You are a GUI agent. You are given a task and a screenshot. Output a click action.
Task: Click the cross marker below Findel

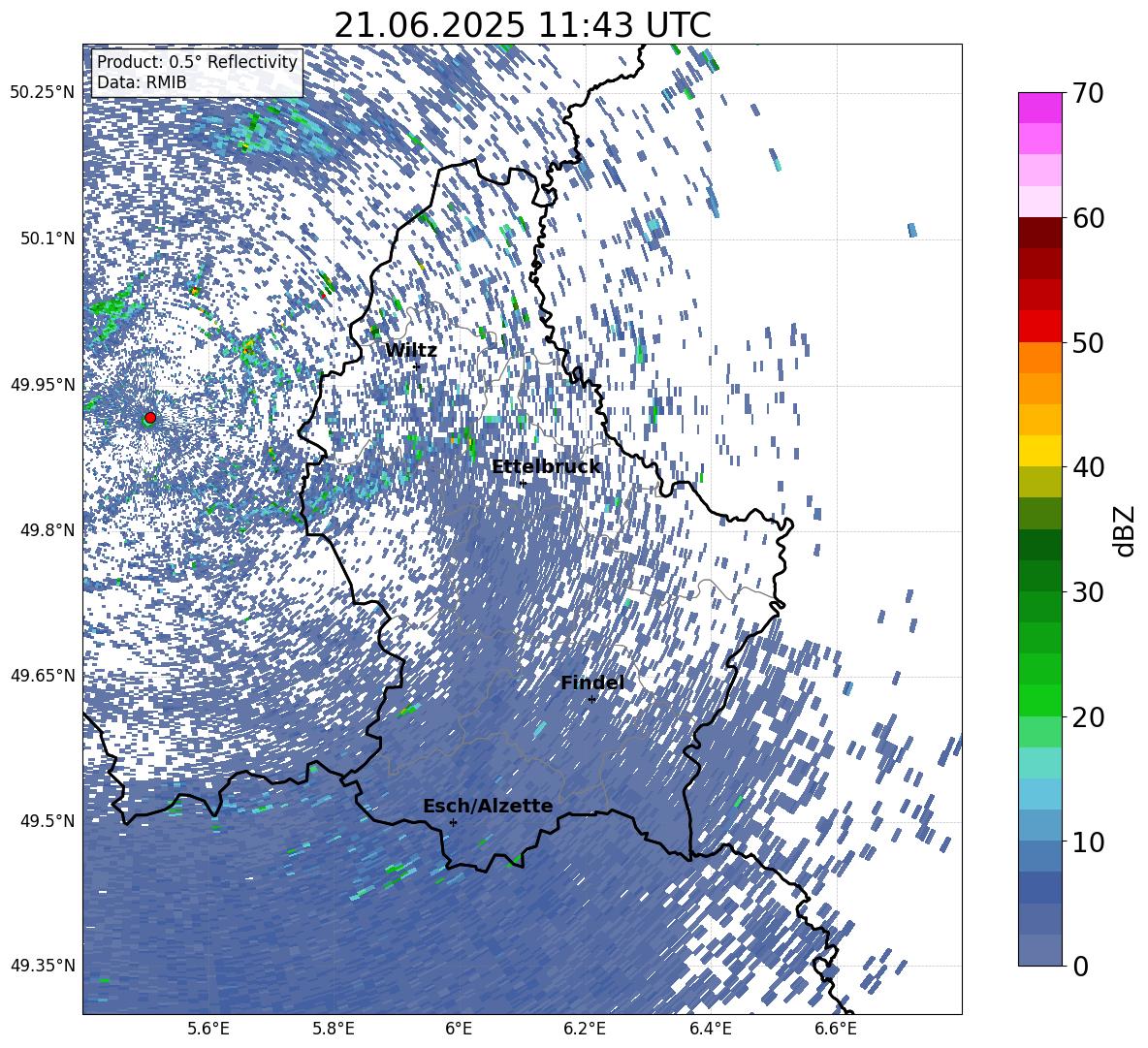pos(591,700)
